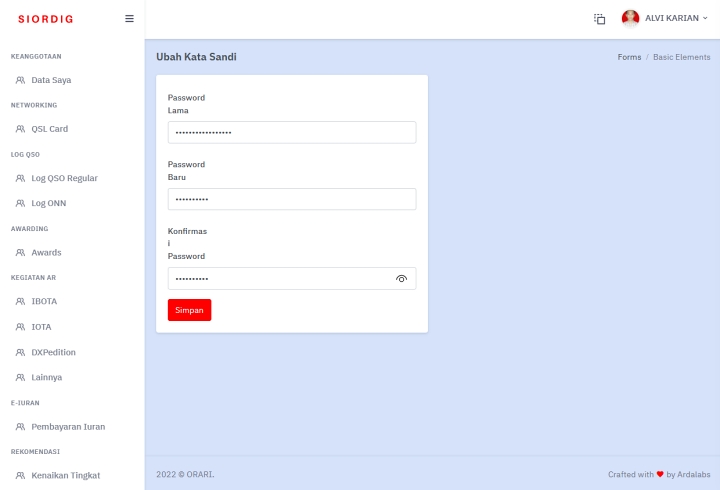Image resolution: width=720 pixels, height=490 pixels.
Task: Open Pembayaran Iuran in sidebar
Action: [68, 427]
